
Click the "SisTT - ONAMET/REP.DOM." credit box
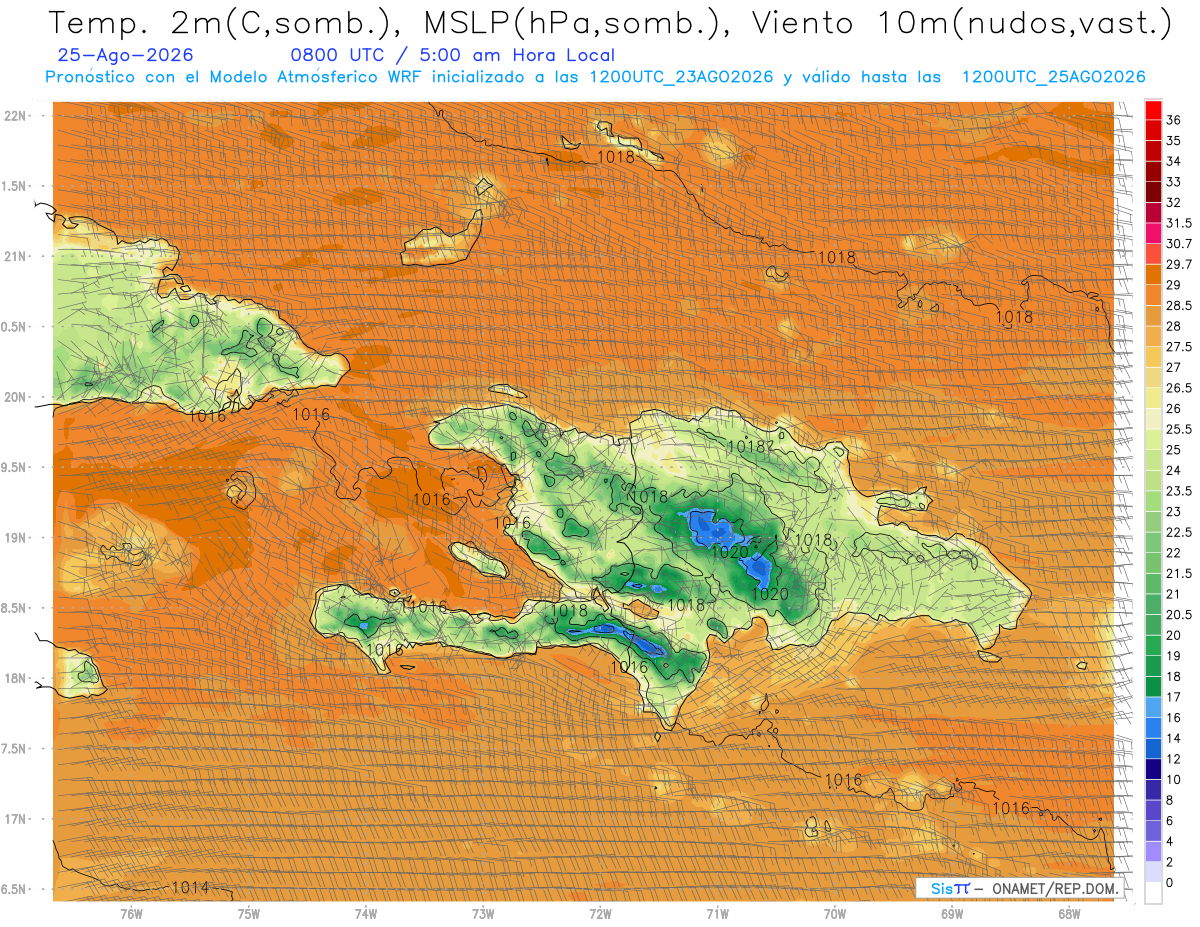1020,888
